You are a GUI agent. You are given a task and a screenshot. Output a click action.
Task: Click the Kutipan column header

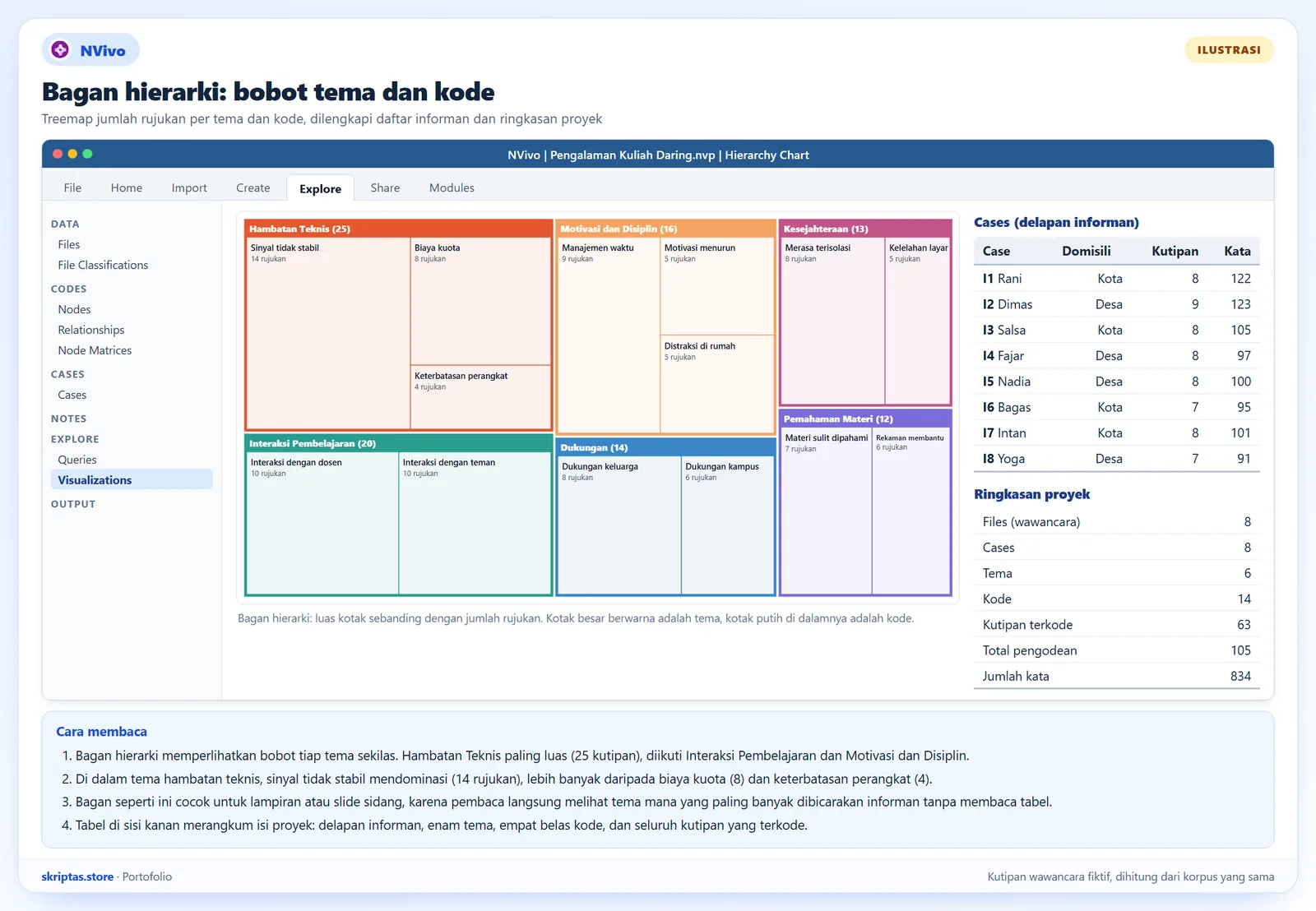(1175, 252)
